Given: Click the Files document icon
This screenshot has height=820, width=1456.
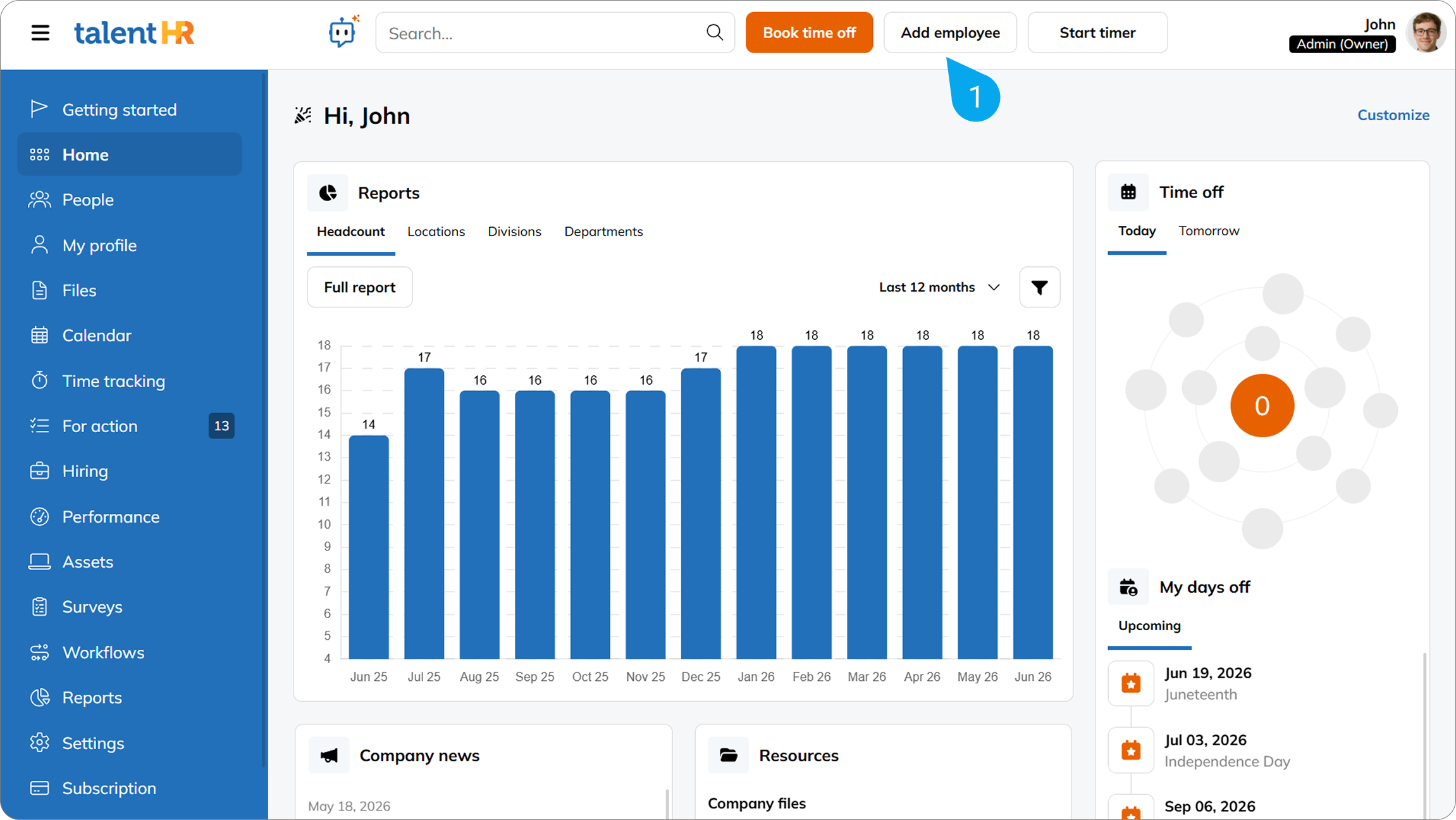Looking at the screenshot, I should (39, 290).
